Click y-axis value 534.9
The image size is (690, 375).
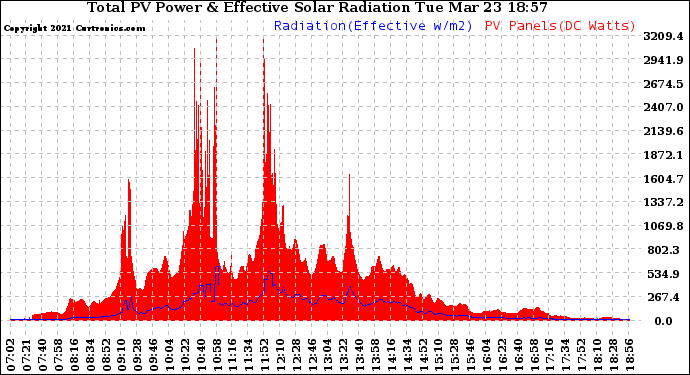[664, 274]
